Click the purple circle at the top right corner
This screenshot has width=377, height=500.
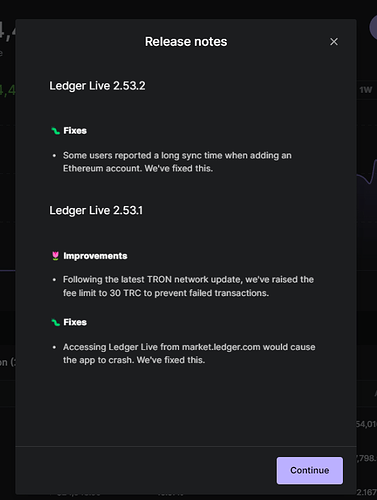pos(373,28)
